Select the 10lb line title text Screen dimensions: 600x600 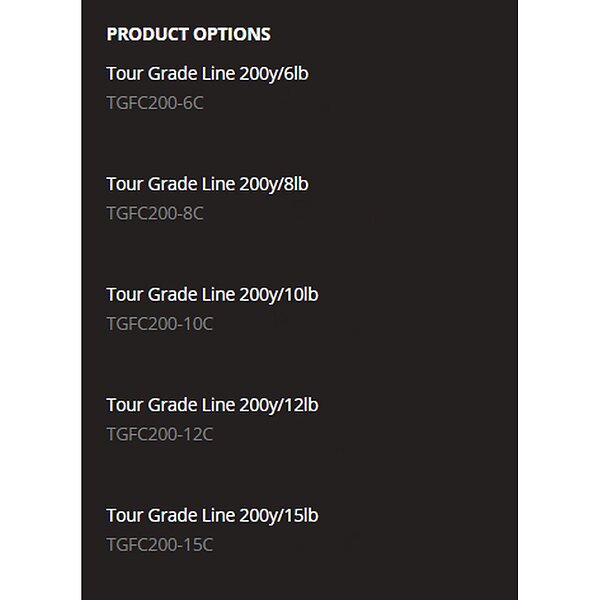[x=212, y=295]
